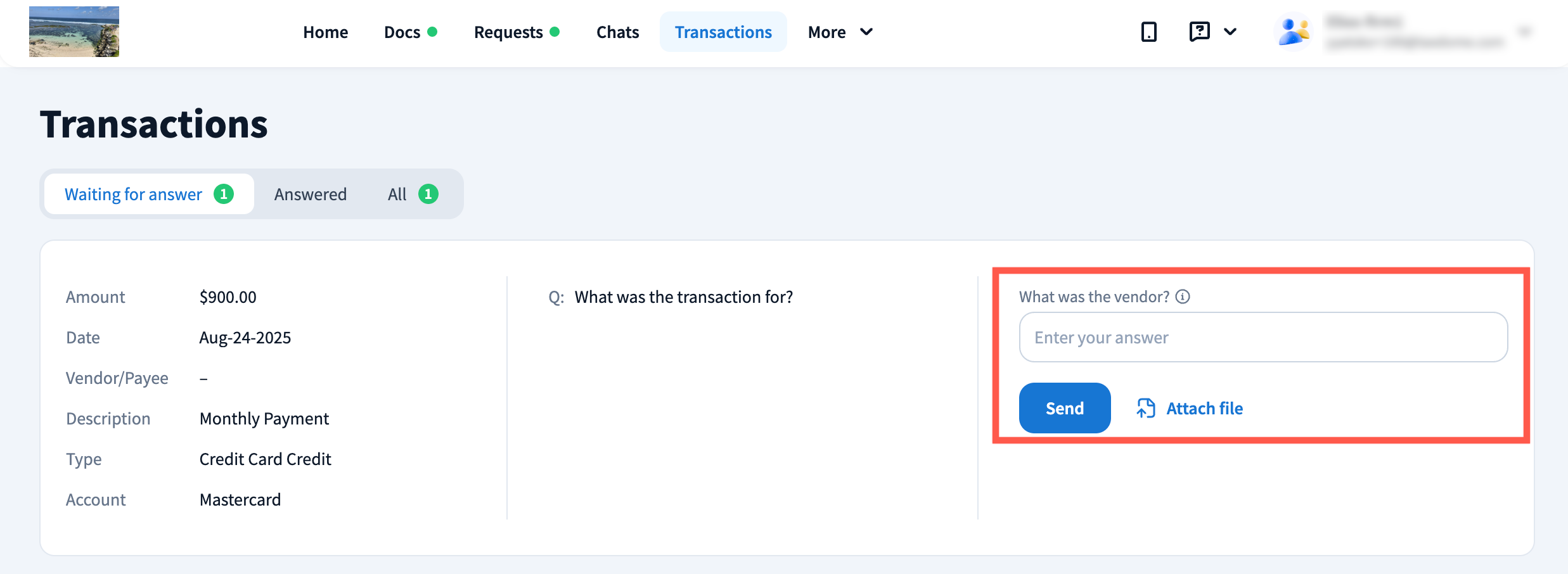Click the help question chat icon
This screenshot has width=1568, height=574.
point(1199,32)
